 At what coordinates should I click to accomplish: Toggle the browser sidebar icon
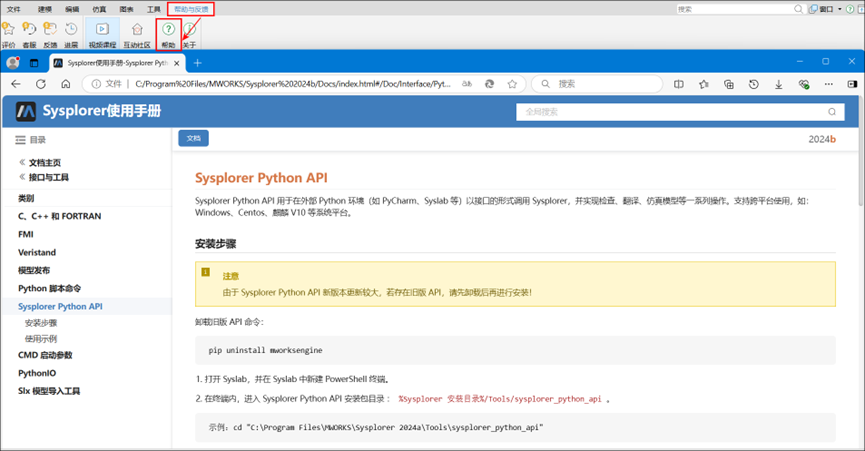(852, 84)
